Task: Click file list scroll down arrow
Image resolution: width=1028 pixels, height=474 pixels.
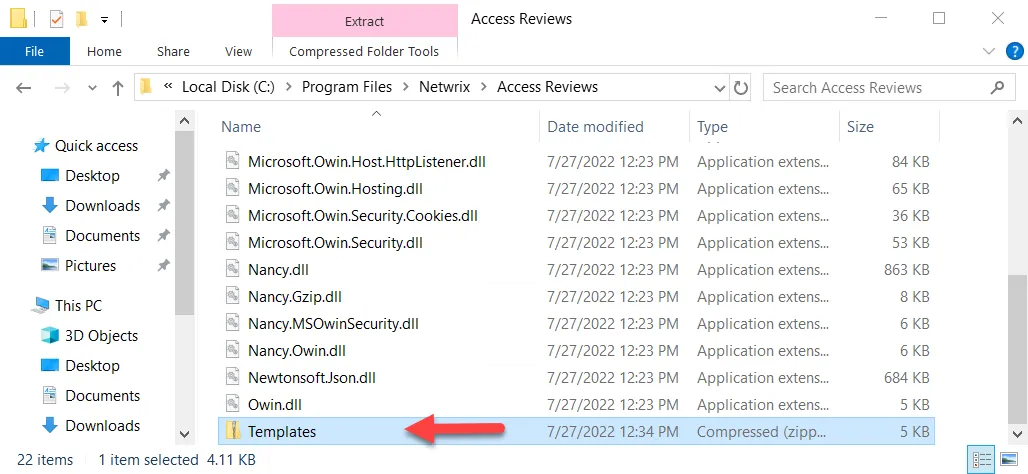Action: [1018, 434]
